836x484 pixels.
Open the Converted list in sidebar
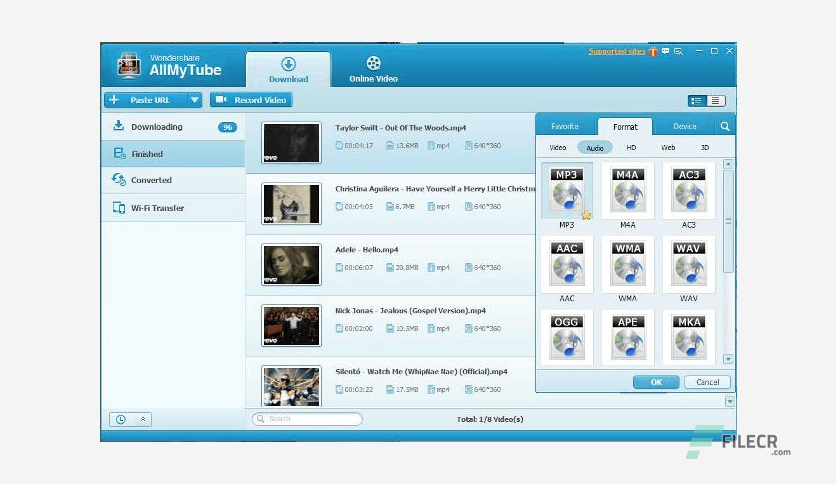tap(173, 180)
